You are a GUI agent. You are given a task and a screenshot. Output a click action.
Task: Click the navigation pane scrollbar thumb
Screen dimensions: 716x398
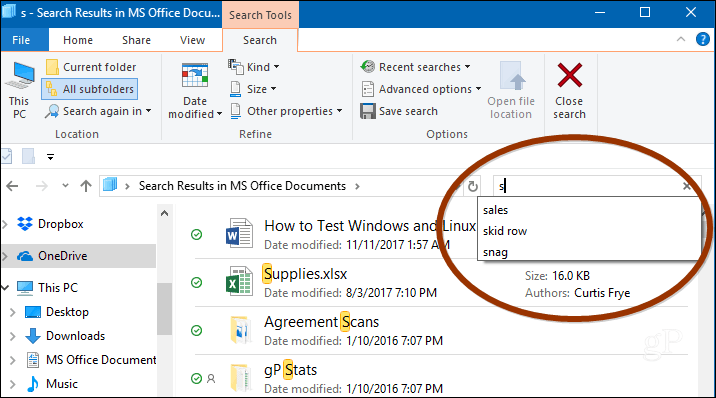(164, 309)
